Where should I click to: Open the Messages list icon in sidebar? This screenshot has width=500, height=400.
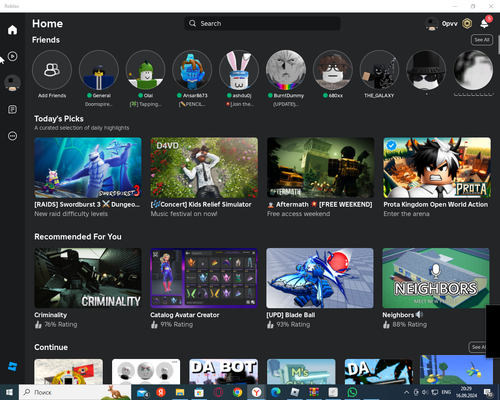tap(12, 109)
